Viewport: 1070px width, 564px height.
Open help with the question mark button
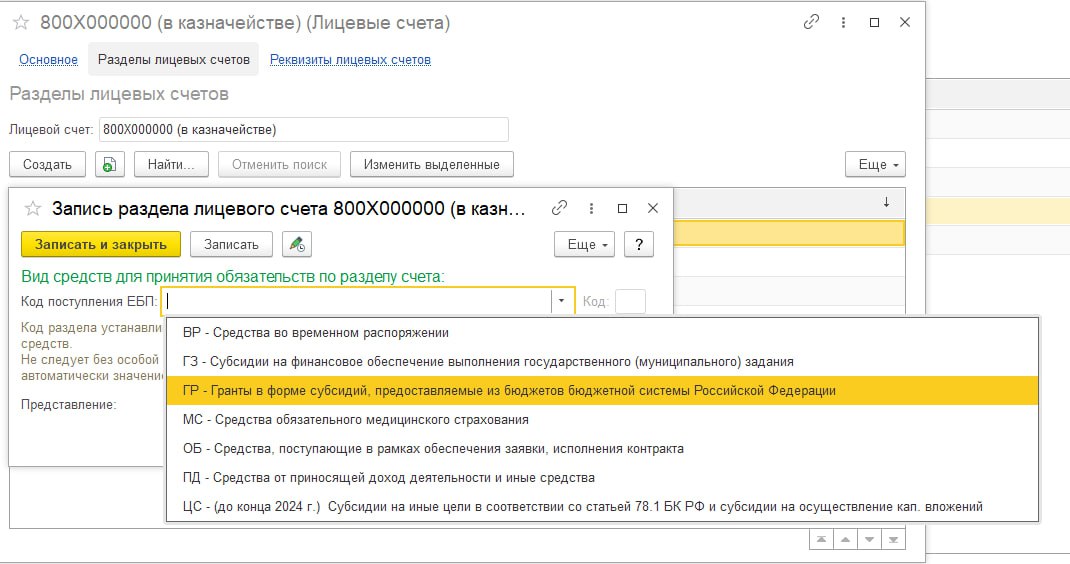pyautogui.click(x=638, y=244)
